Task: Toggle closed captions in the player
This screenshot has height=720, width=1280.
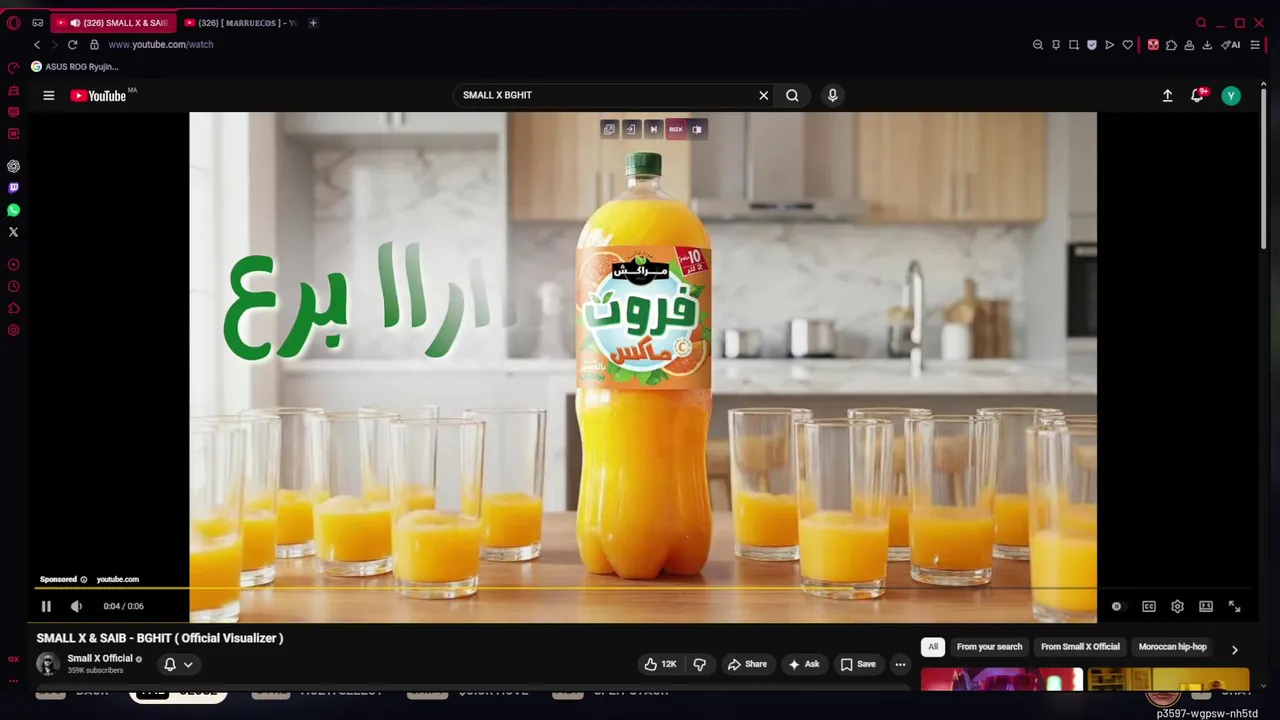Action: click(x=1149, y=606)
